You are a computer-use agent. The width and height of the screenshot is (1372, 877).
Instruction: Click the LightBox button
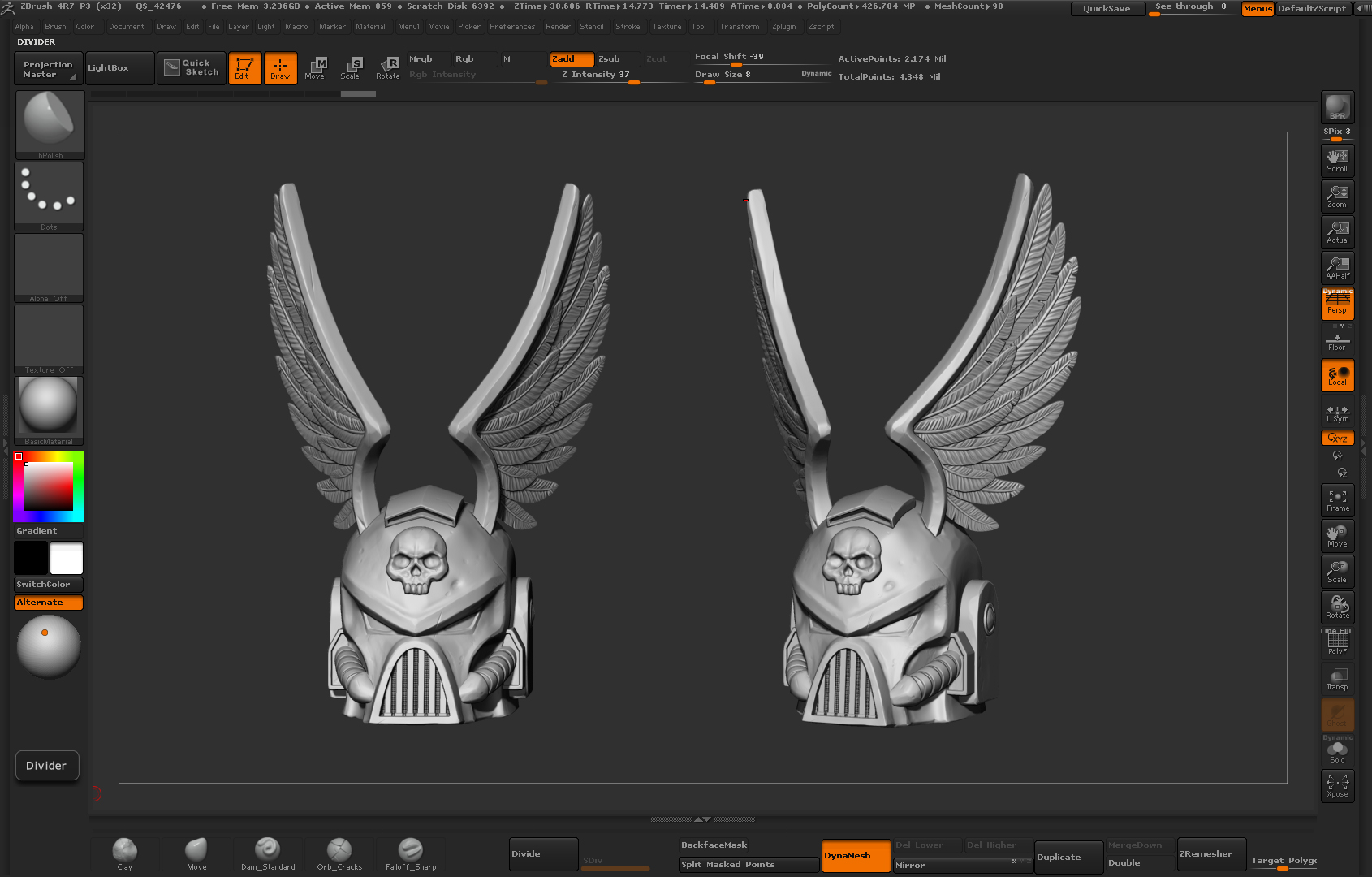pyautogui.click(x=119, y=68)
